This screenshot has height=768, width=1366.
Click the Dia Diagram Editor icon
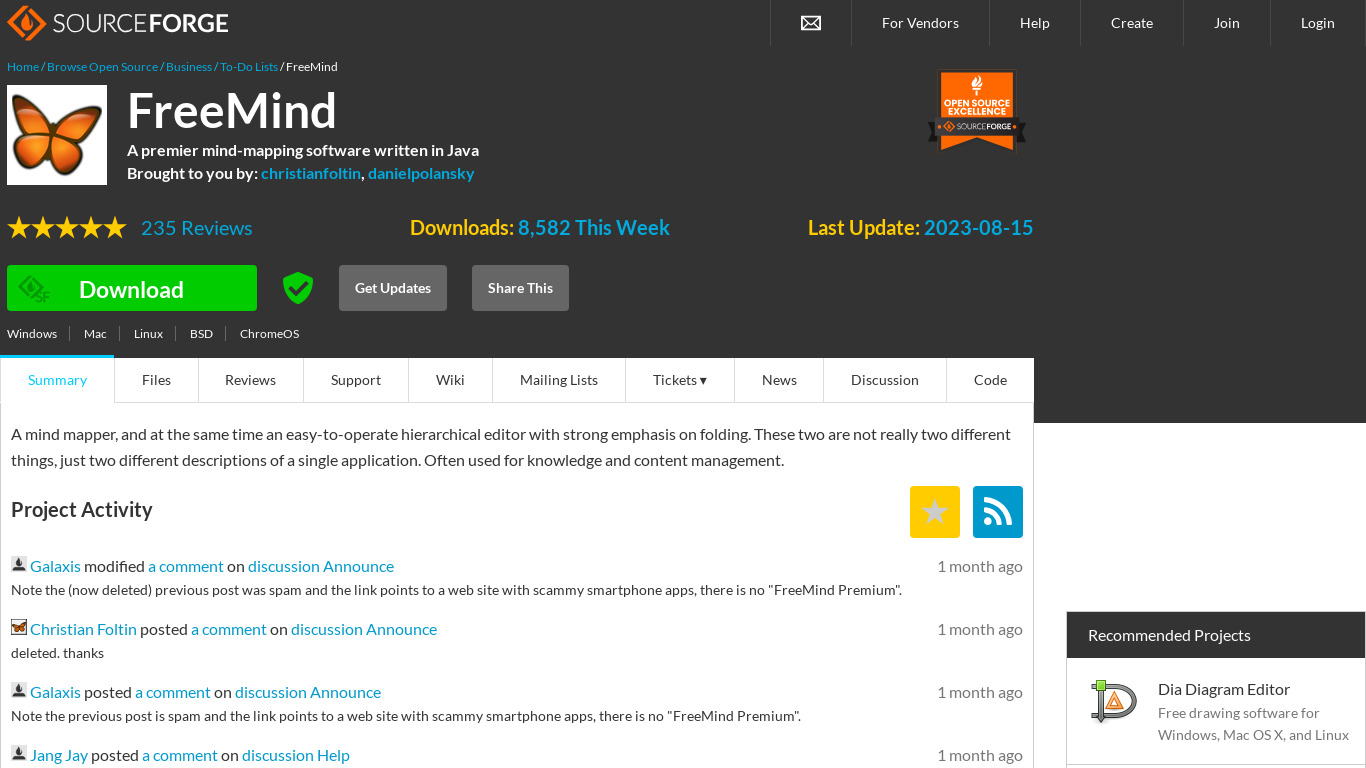tap(1114, 701)
